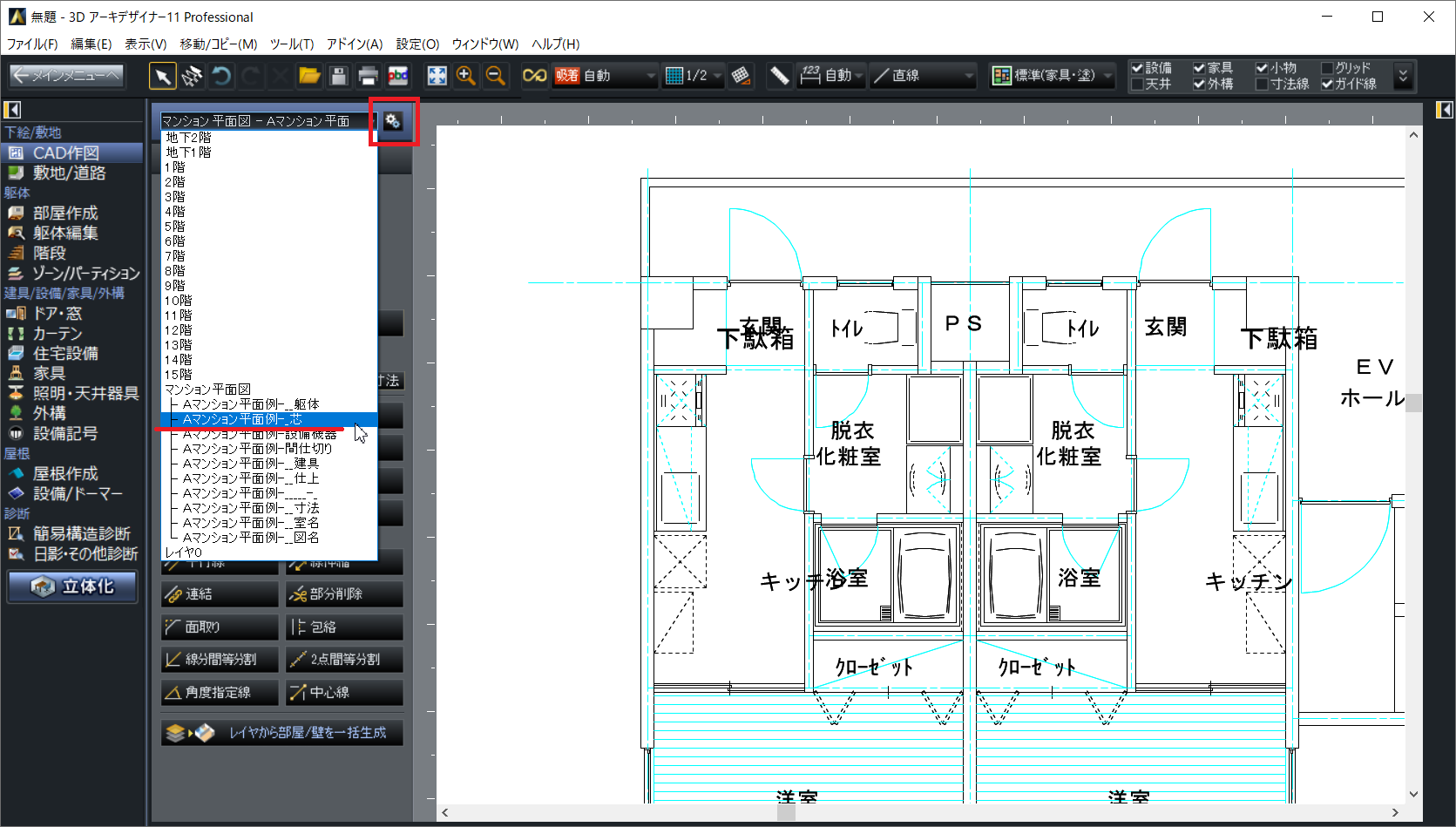Enable the グリッド checkbox

1327,68
